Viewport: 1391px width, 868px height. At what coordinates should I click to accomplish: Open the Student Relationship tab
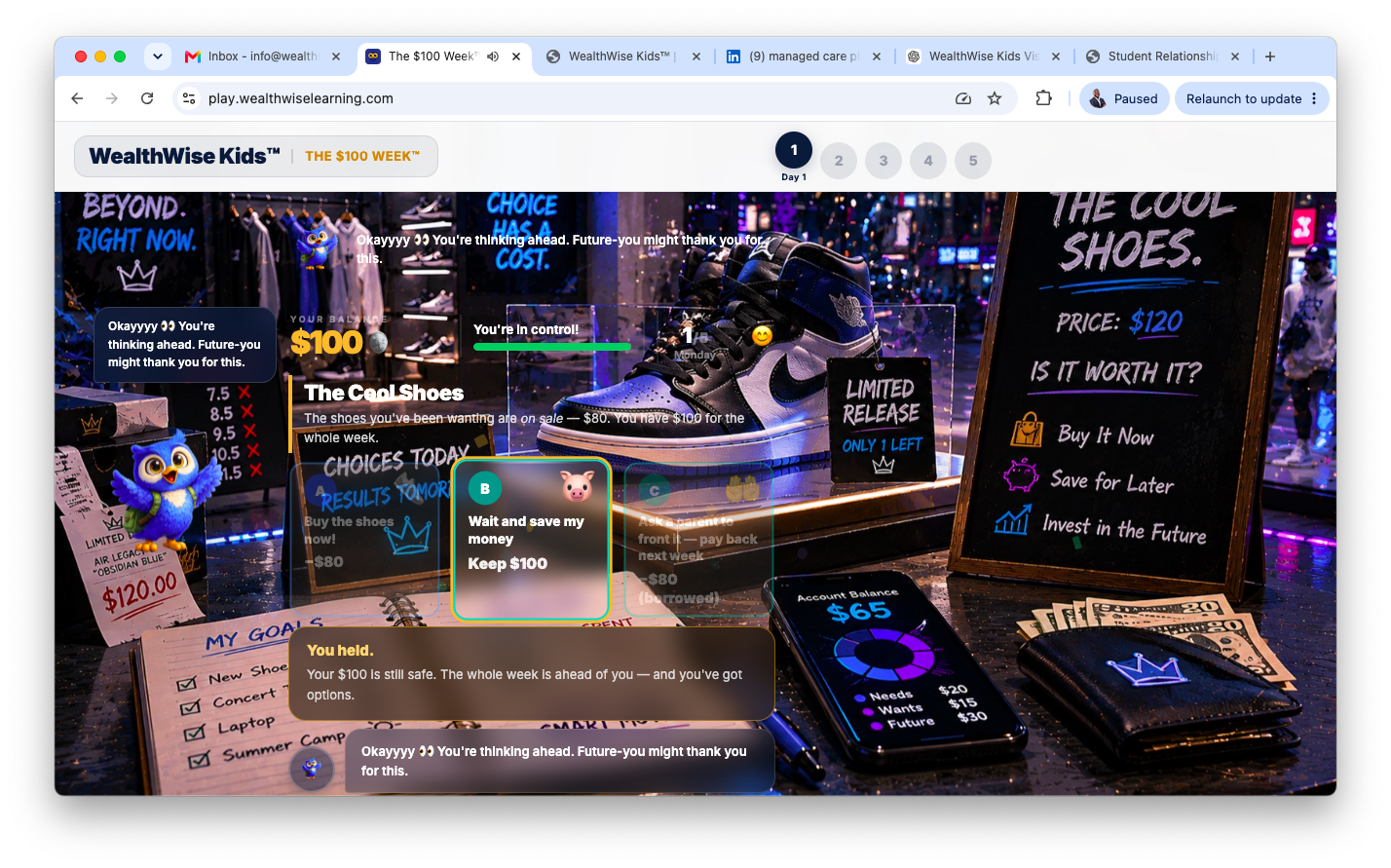tap(1161, 57)
